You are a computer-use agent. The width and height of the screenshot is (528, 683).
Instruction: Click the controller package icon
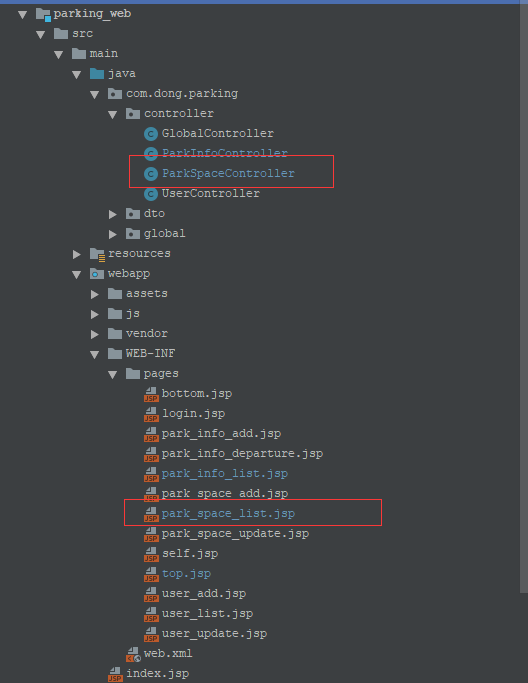(x=132, y=114)
